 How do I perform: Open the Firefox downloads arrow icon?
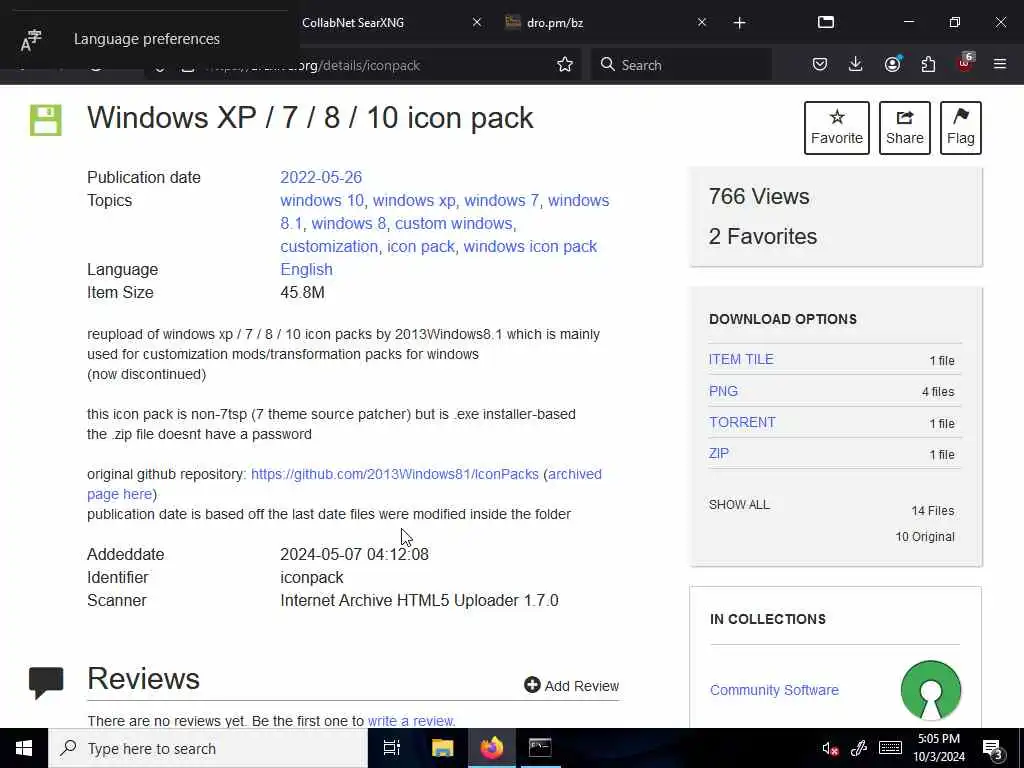(856, 64)
